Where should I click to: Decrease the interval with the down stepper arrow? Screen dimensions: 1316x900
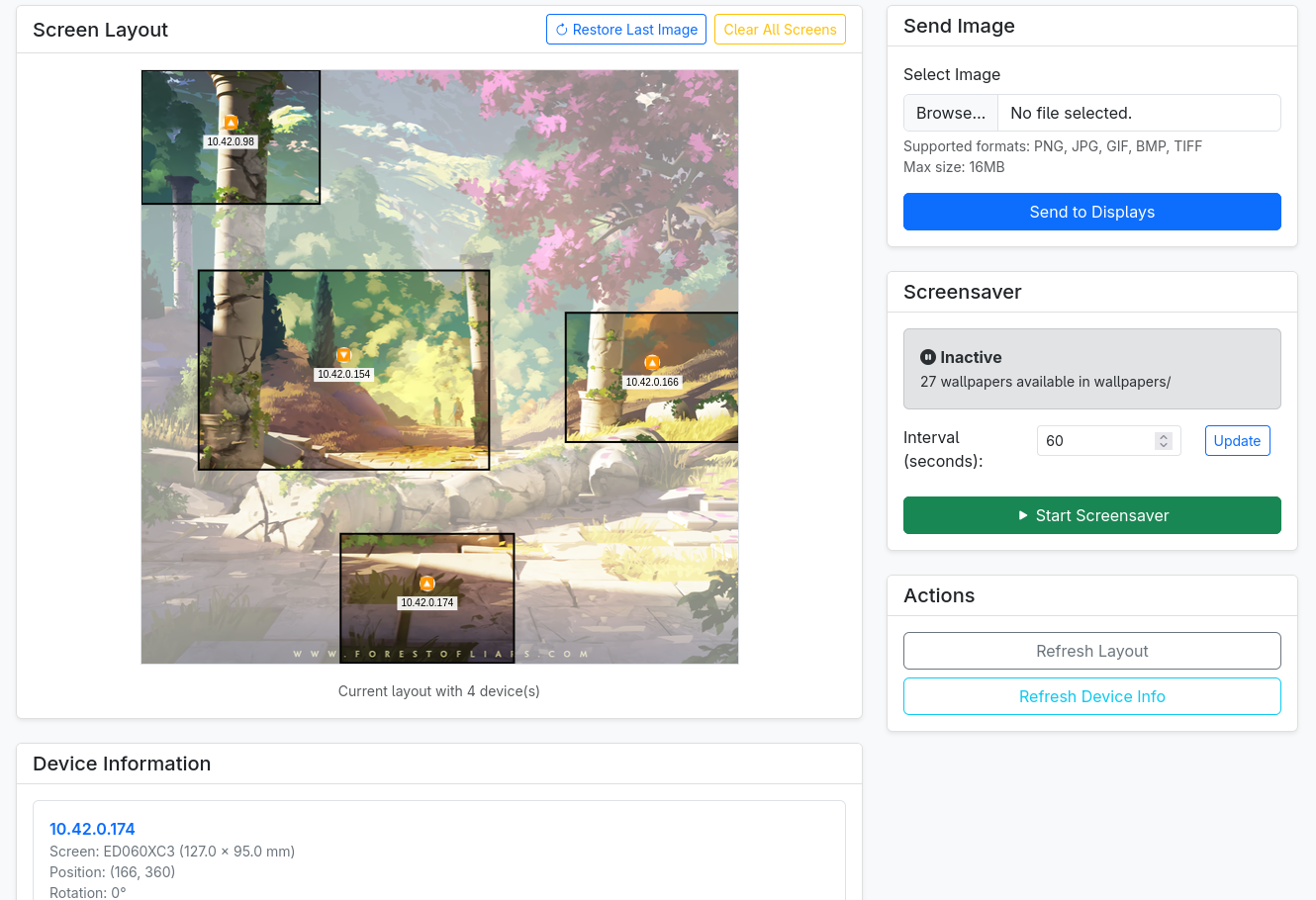coord(1164,446)
